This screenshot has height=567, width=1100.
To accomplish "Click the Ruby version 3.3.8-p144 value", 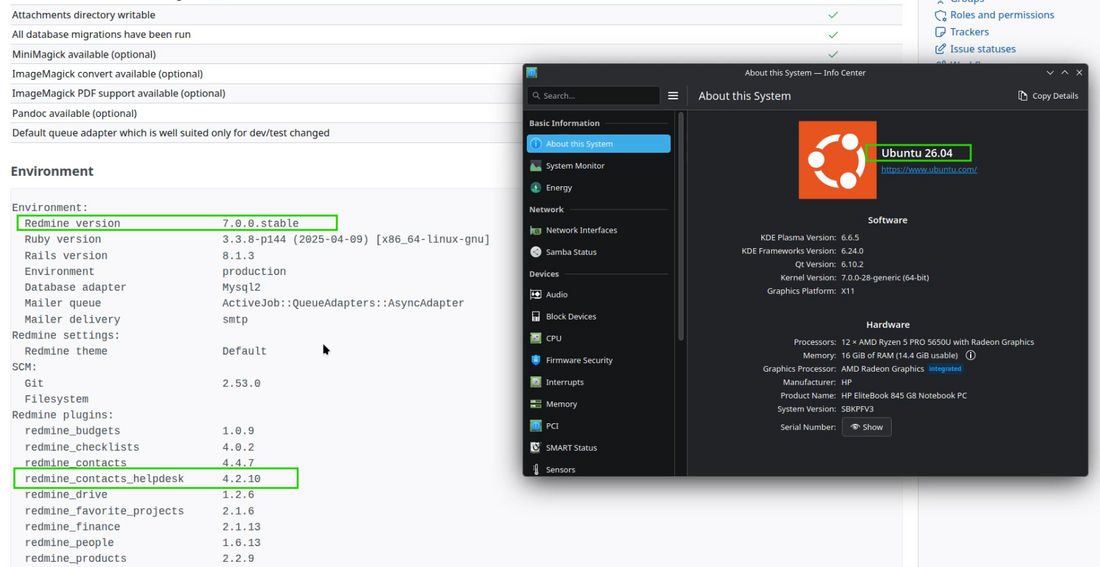I will 356,239.
